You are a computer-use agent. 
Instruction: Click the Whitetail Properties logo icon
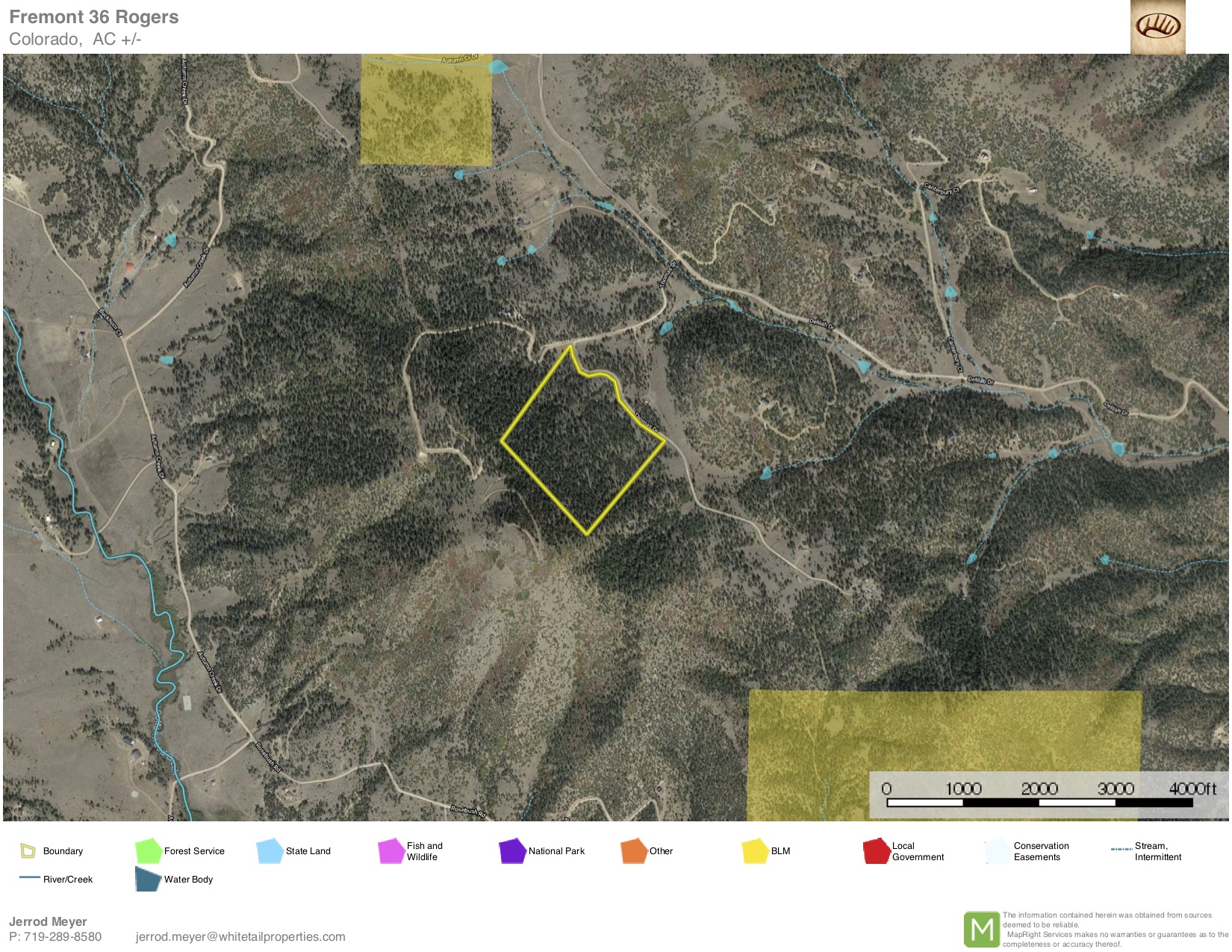click(x=1157, y=27)
